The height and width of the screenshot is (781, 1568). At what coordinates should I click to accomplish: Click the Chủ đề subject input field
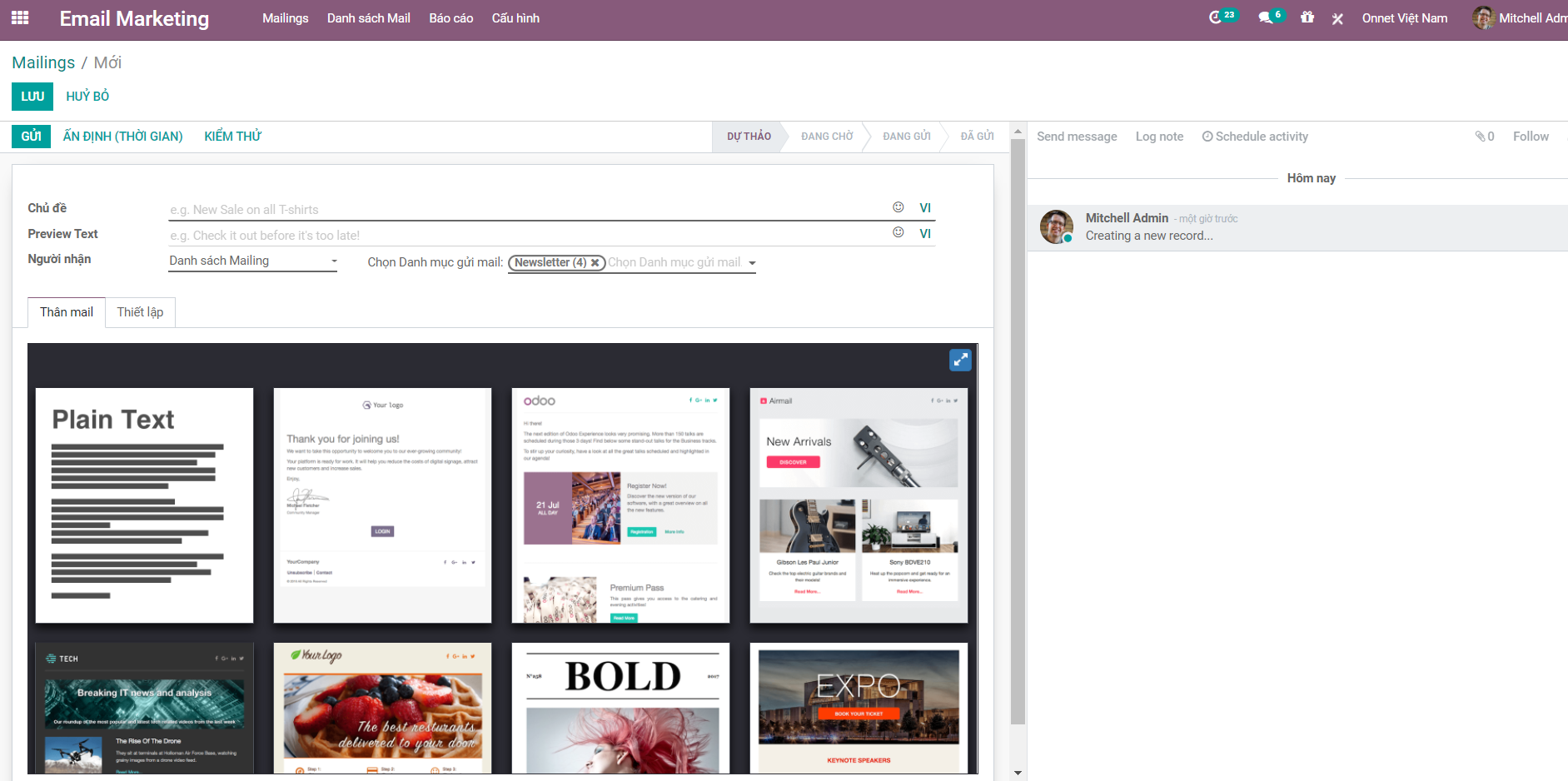pyautogui.click(x=525, y=210)
